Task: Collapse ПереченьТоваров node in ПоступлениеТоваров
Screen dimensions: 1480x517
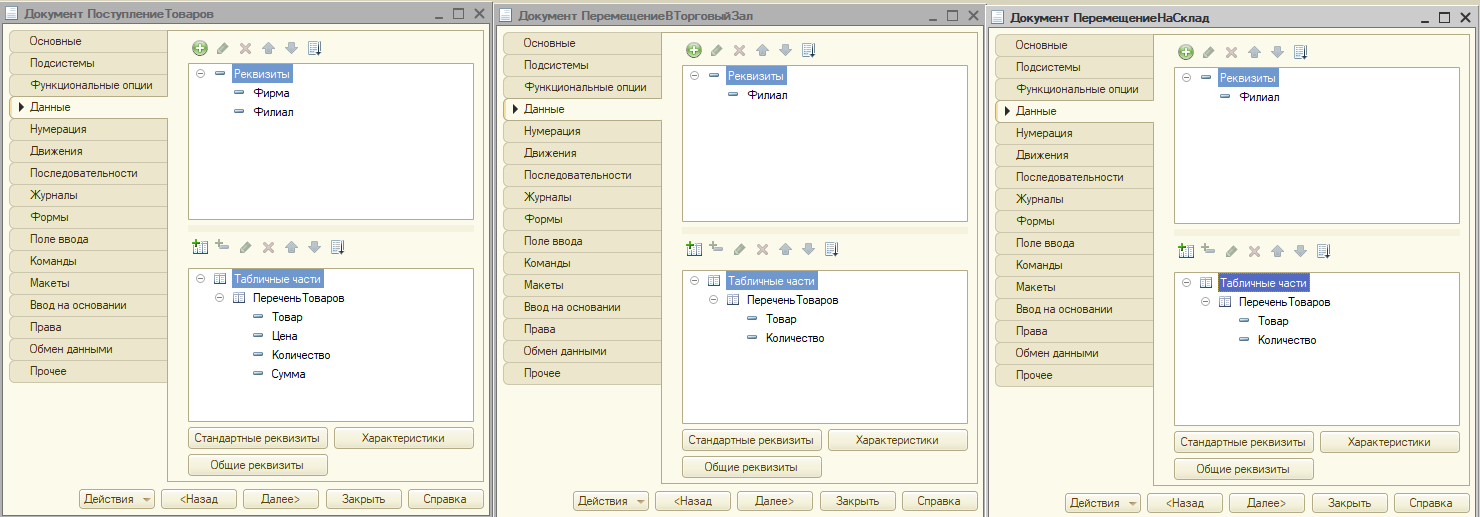Action: [219, 298]
